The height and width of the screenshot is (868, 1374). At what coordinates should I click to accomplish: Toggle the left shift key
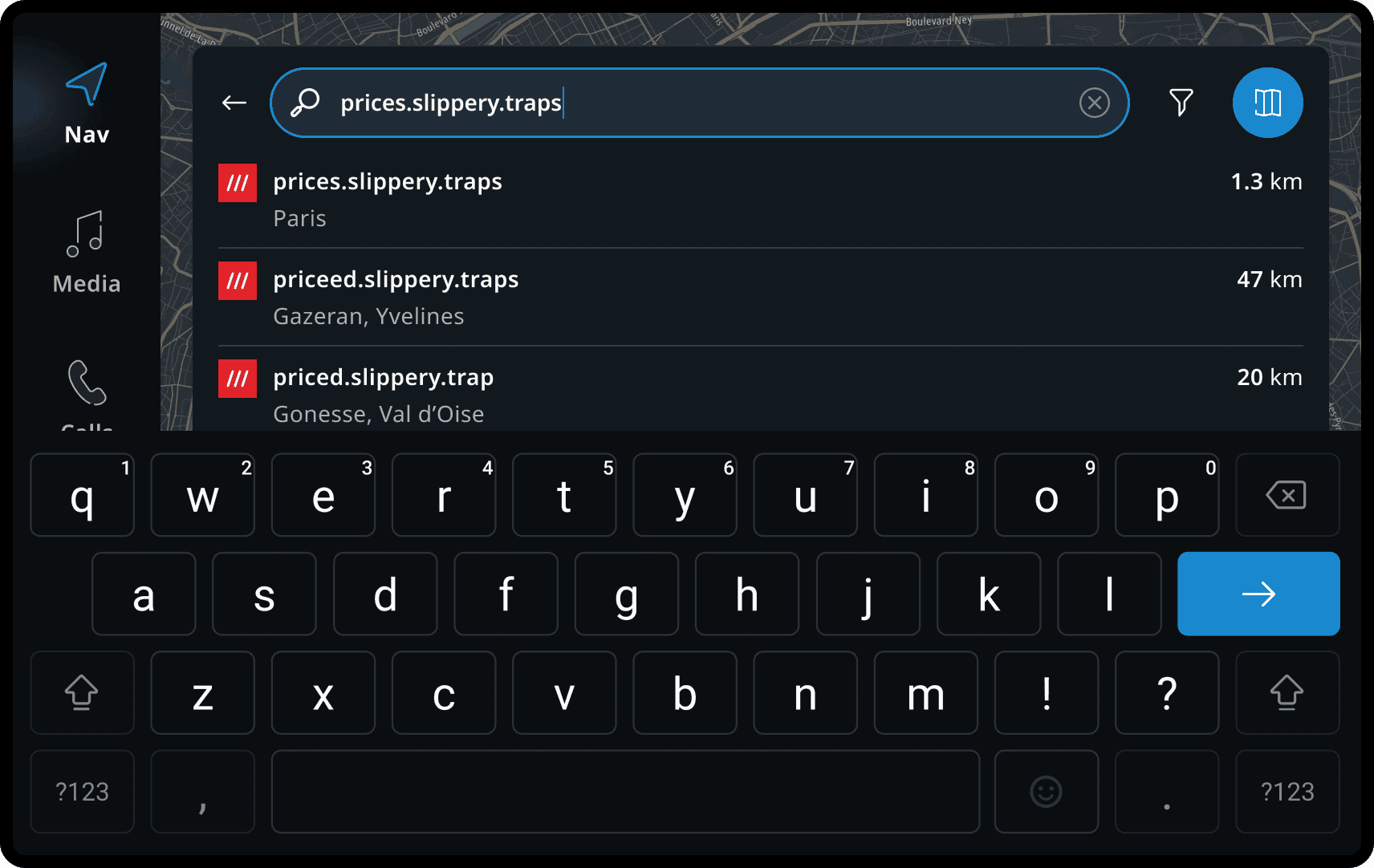(x=82, y=692)
